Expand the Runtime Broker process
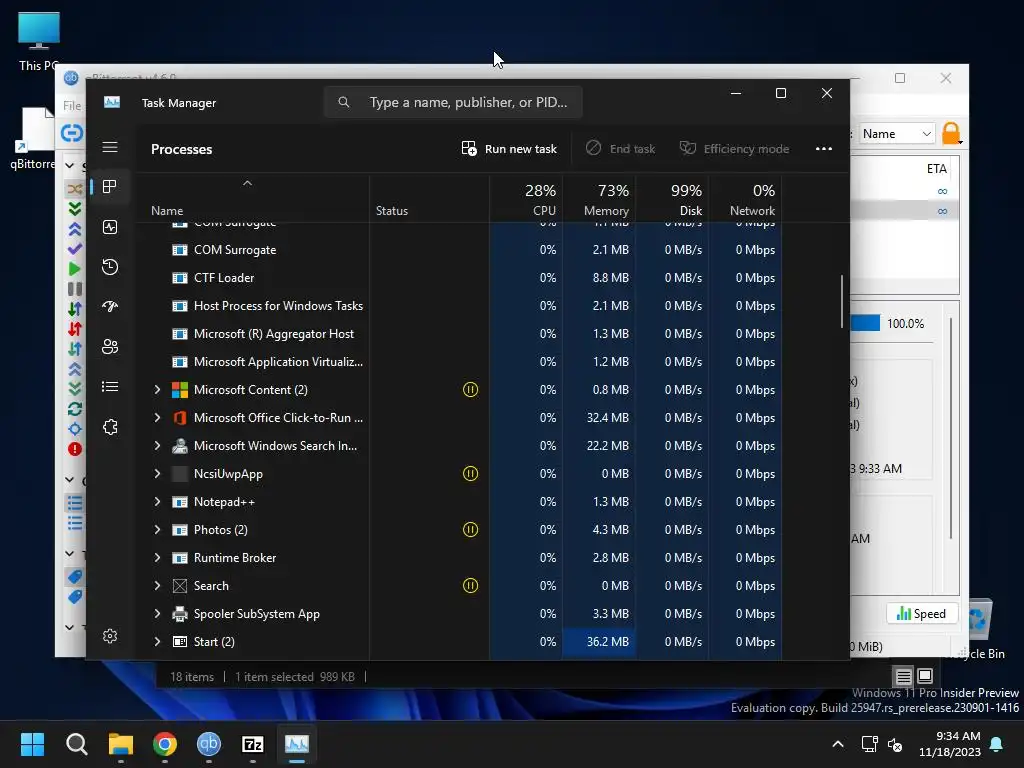The height and width of the screenshot is (768, 1024). [x=157, y=558]
